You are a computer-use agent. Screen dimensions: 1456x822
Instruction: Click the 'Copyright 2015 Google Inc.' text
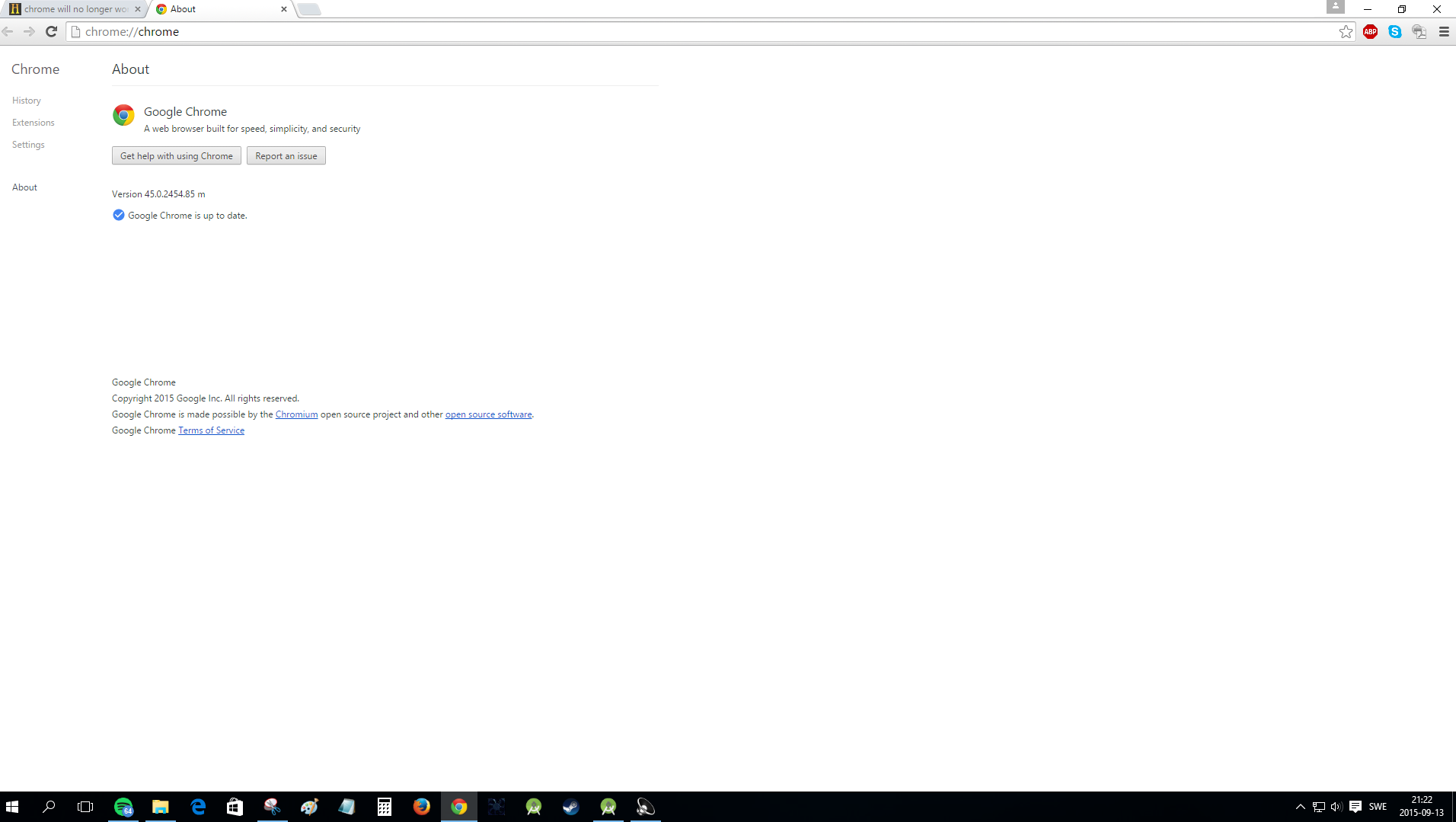tap(206, 398)
